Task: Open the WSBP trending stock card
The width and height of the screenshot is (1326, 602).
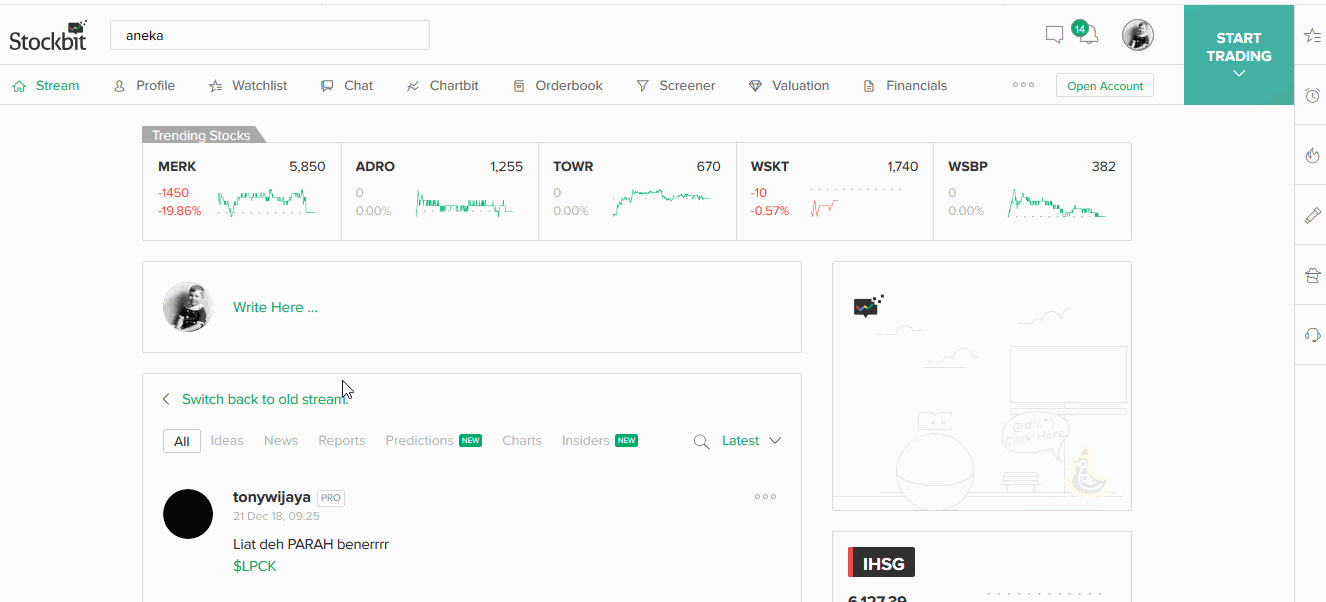Action: (1032, 191)
